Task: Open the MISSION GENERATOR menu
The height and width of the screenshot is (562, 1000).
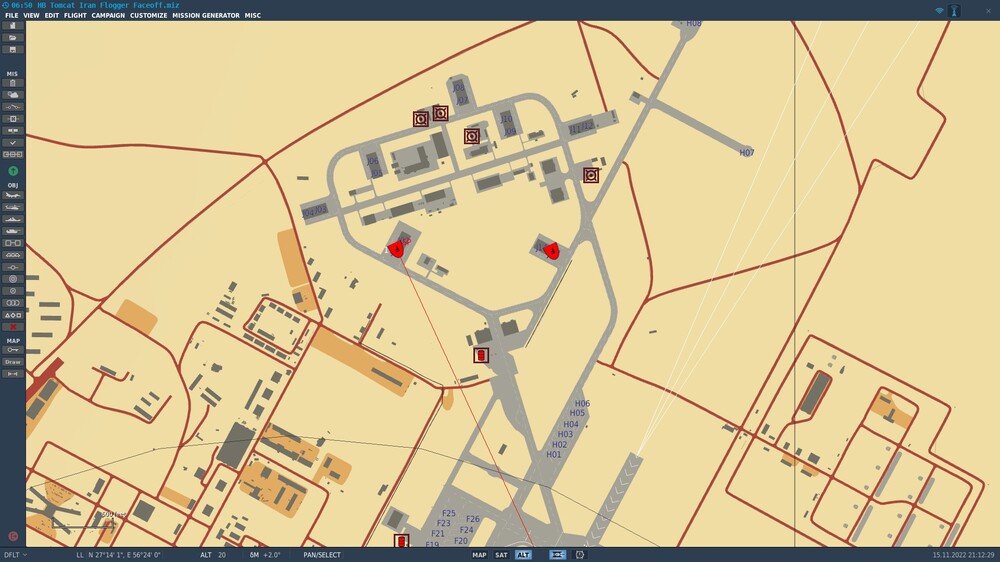Action: tap(206, 15)
